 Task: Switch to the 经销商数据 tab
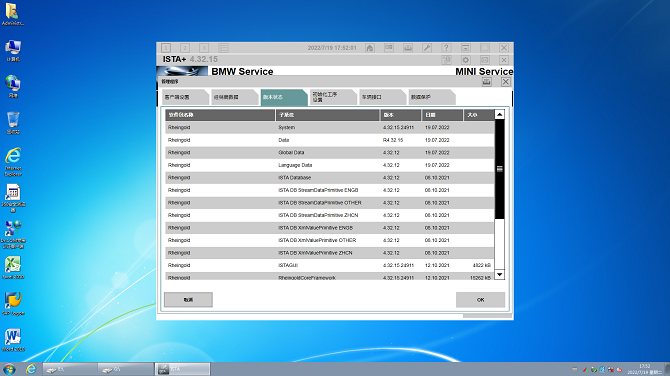[x=234, y=97]
